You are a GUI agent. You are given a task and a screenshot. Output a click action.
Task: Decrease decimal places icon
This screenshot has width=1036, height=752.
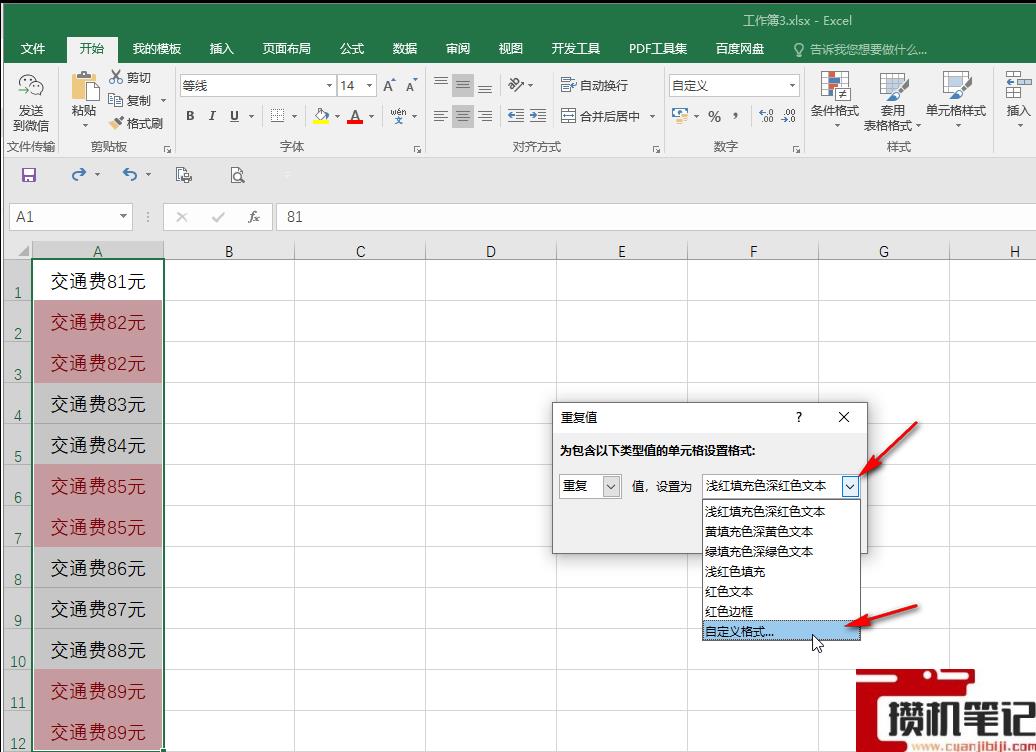click(x=788, y=116)
